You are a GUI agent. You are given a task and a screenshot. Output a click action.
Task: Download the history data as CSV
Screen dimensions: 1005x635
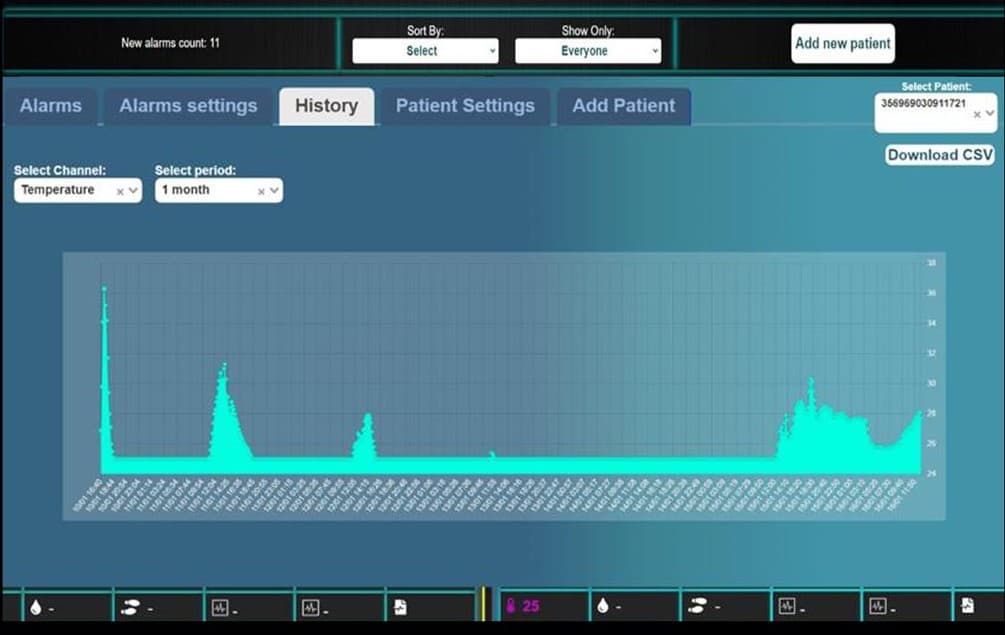click(940, 155)
